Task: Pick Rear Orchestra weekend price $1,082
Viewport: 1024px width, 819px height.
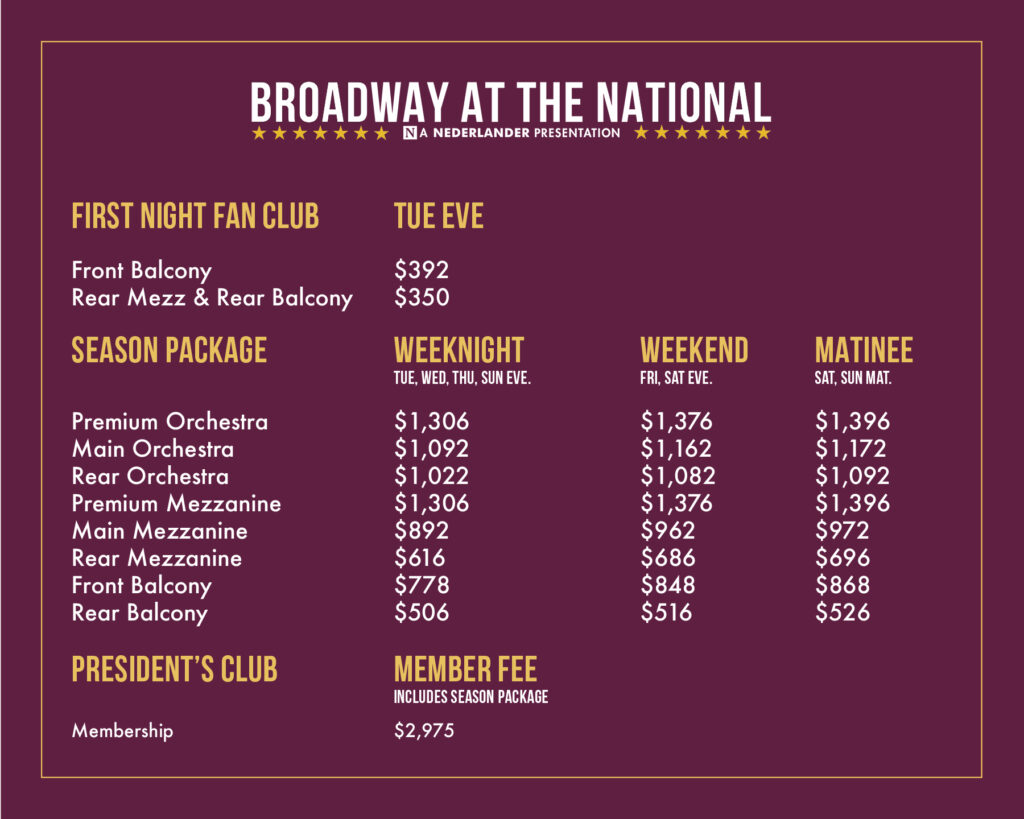Action: (x=677, y=476)
